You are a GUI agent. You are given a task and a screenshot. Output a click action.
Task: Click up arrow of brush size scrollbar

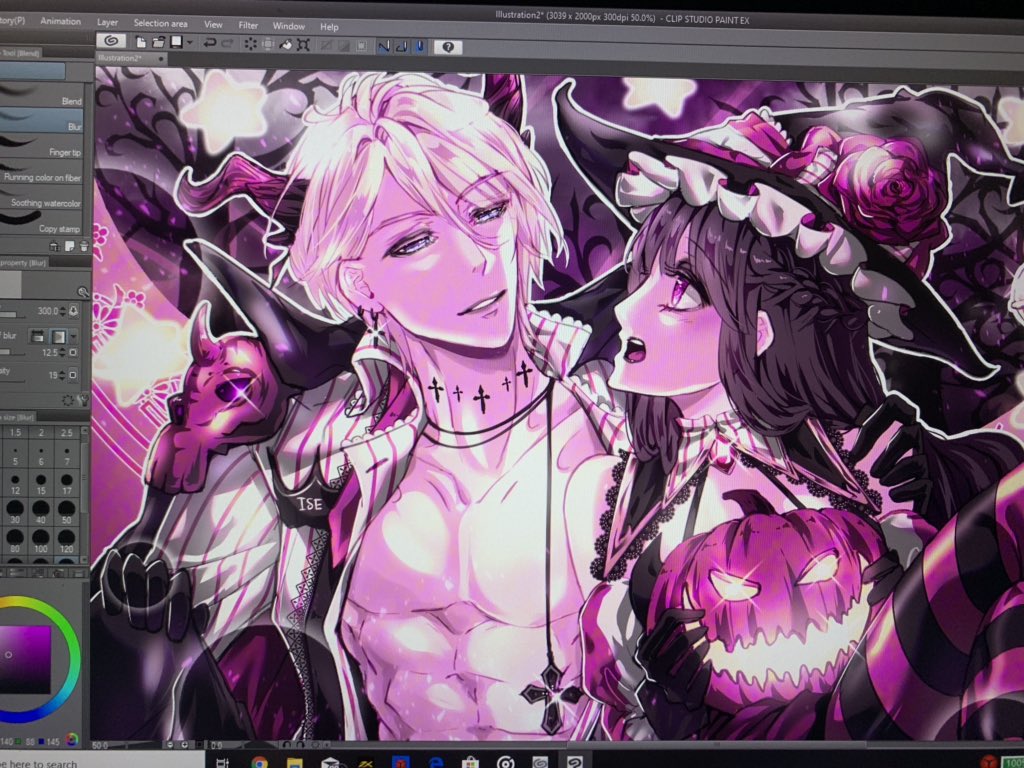tap(84, 432)
